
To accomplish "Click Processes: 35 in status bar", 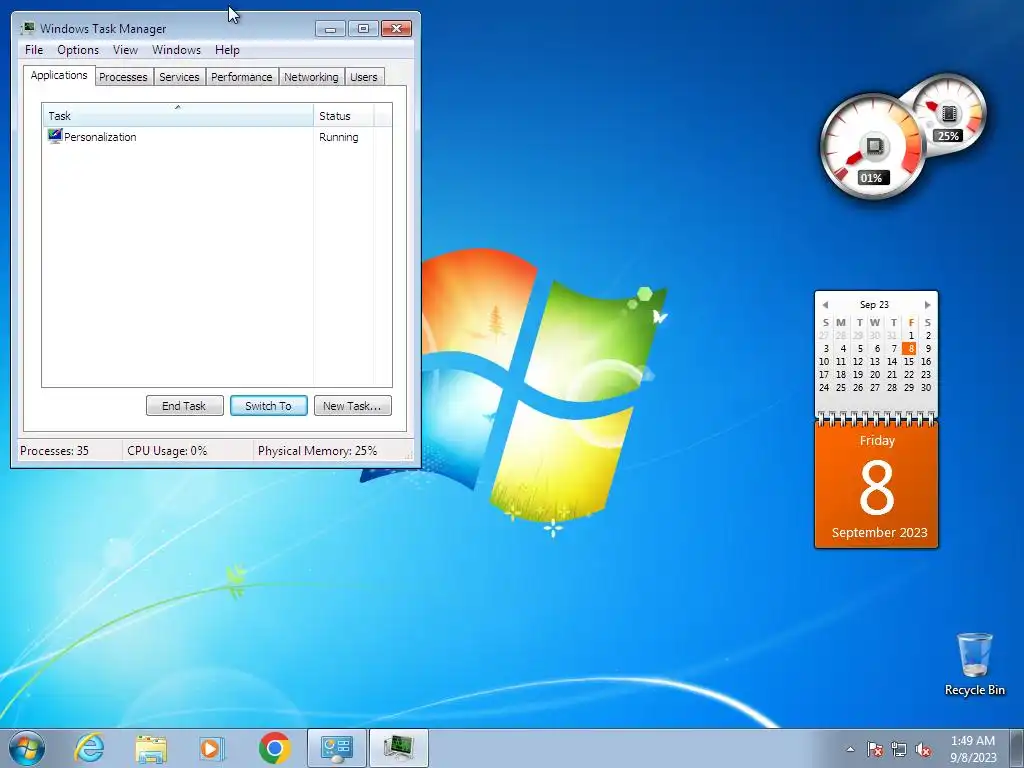I will [54, 451].
